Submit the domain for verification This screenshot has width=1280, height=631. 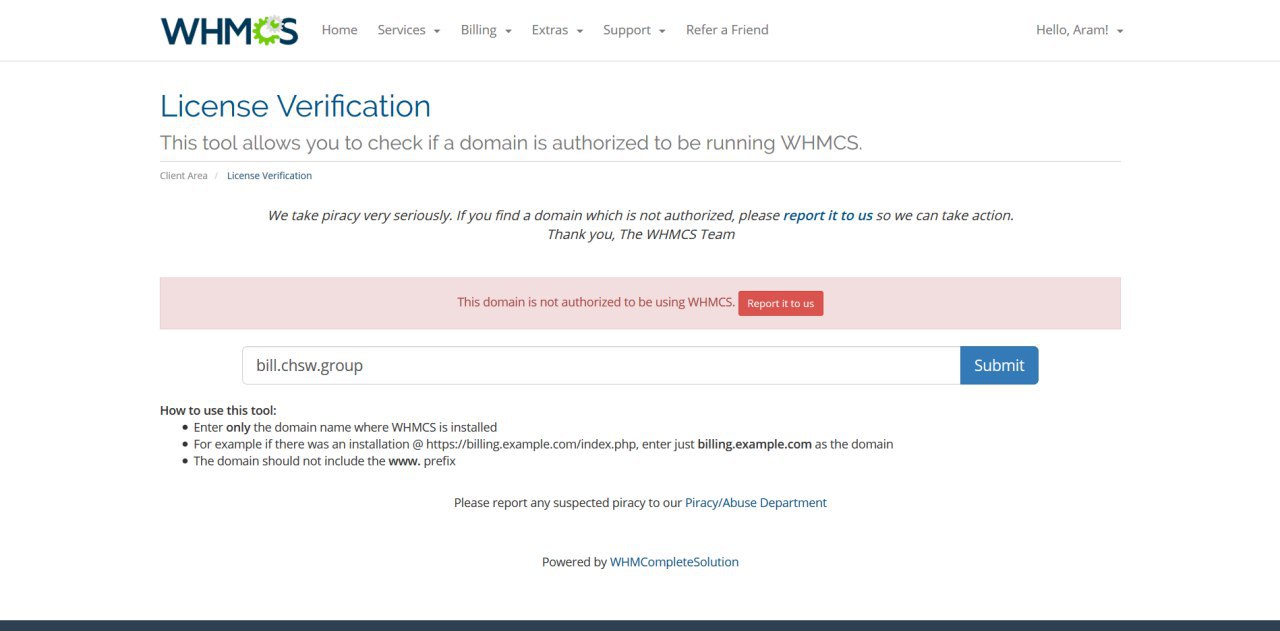[999, 365]
